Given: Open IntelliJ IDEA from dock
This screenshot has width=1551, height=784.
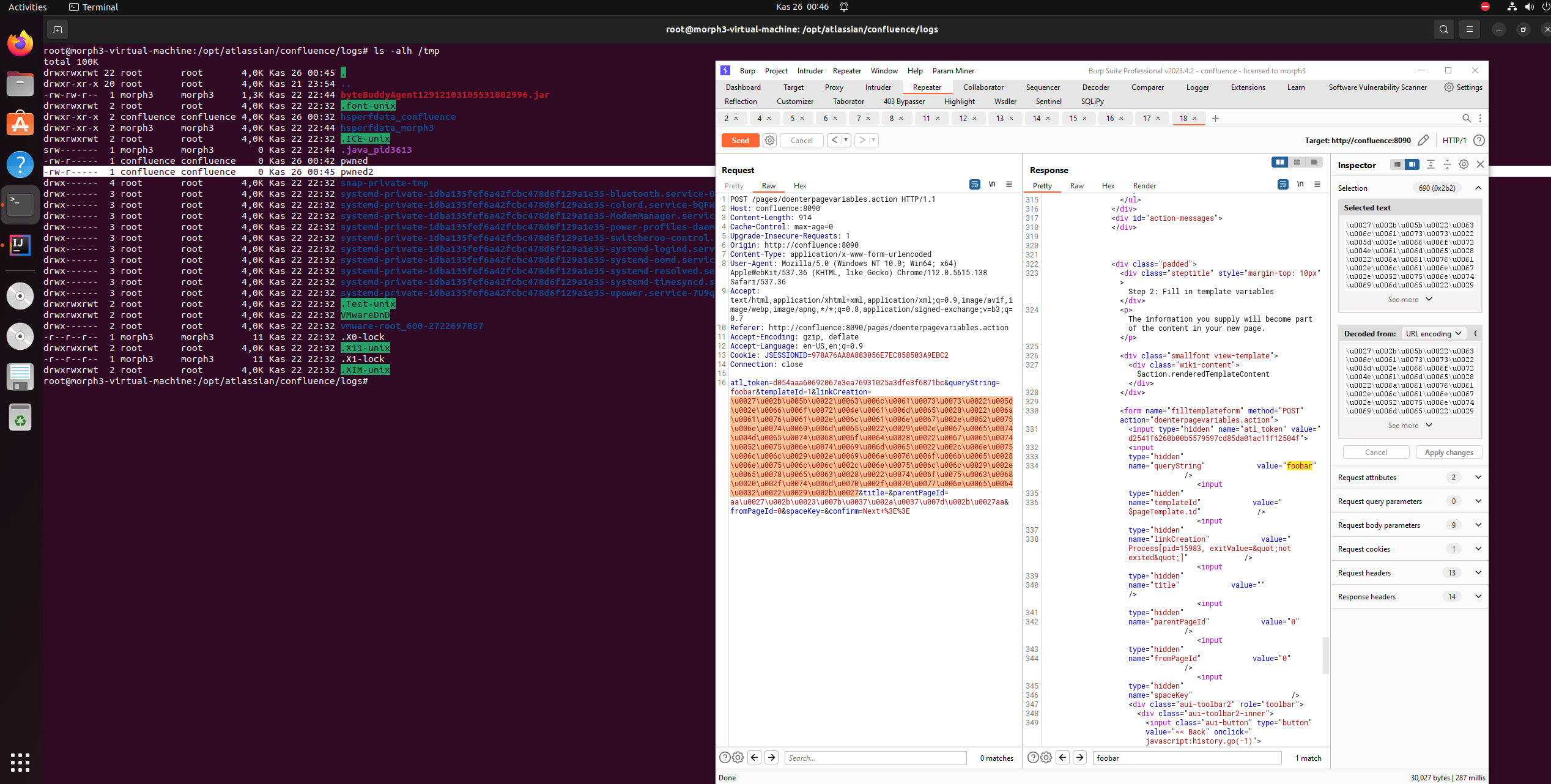Looking at the screenshot, I should pos(20,245).
